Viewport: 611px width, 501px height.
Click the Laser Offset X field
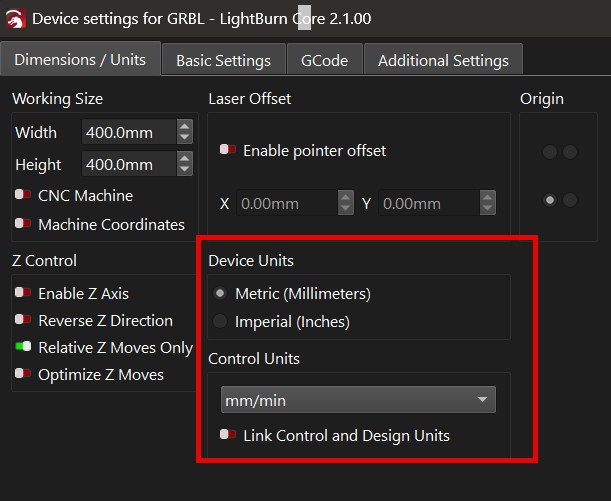[287, 203]
